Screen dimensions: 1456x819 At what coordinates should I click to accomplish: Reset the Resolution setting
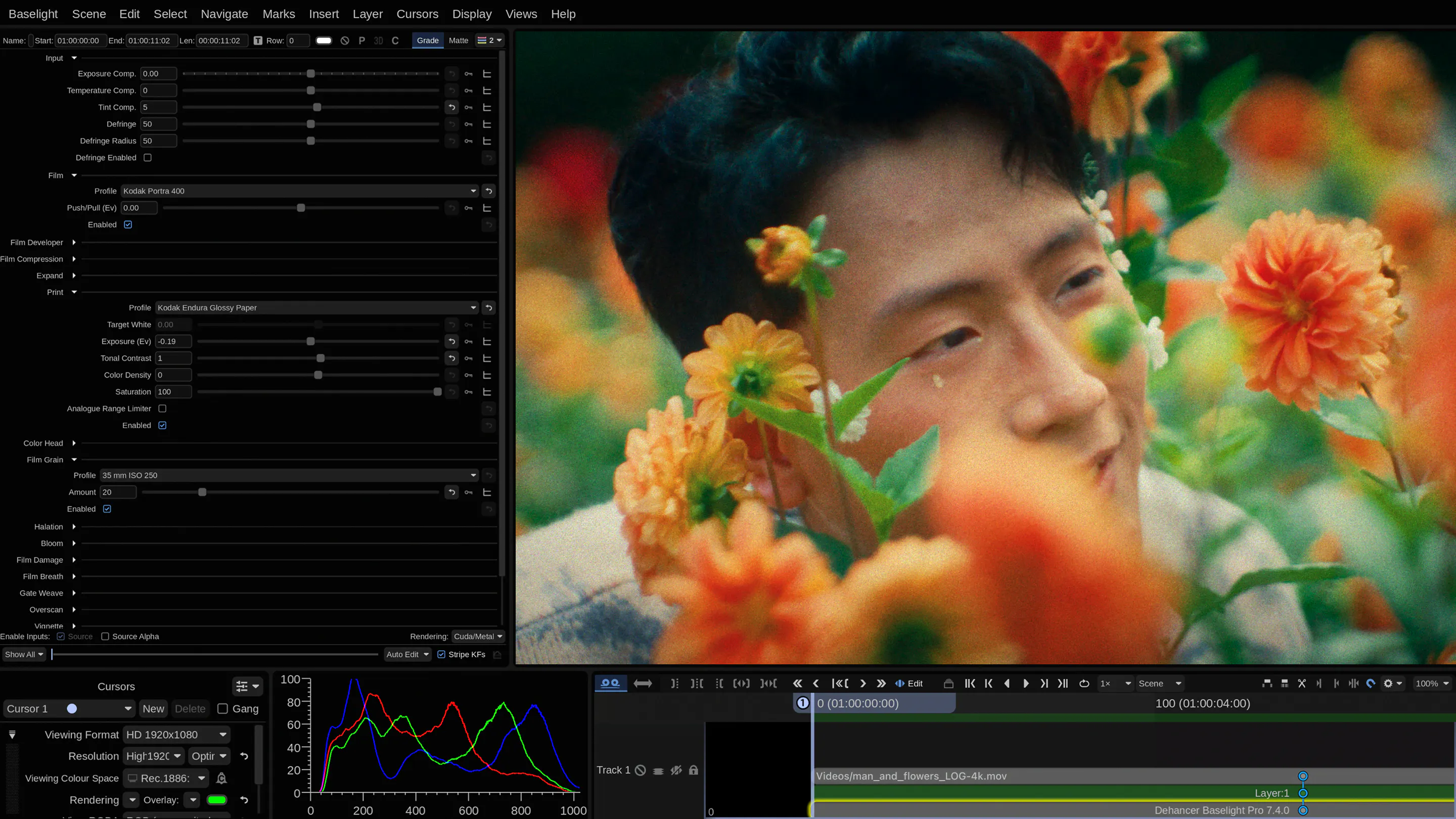pos(244,756)
